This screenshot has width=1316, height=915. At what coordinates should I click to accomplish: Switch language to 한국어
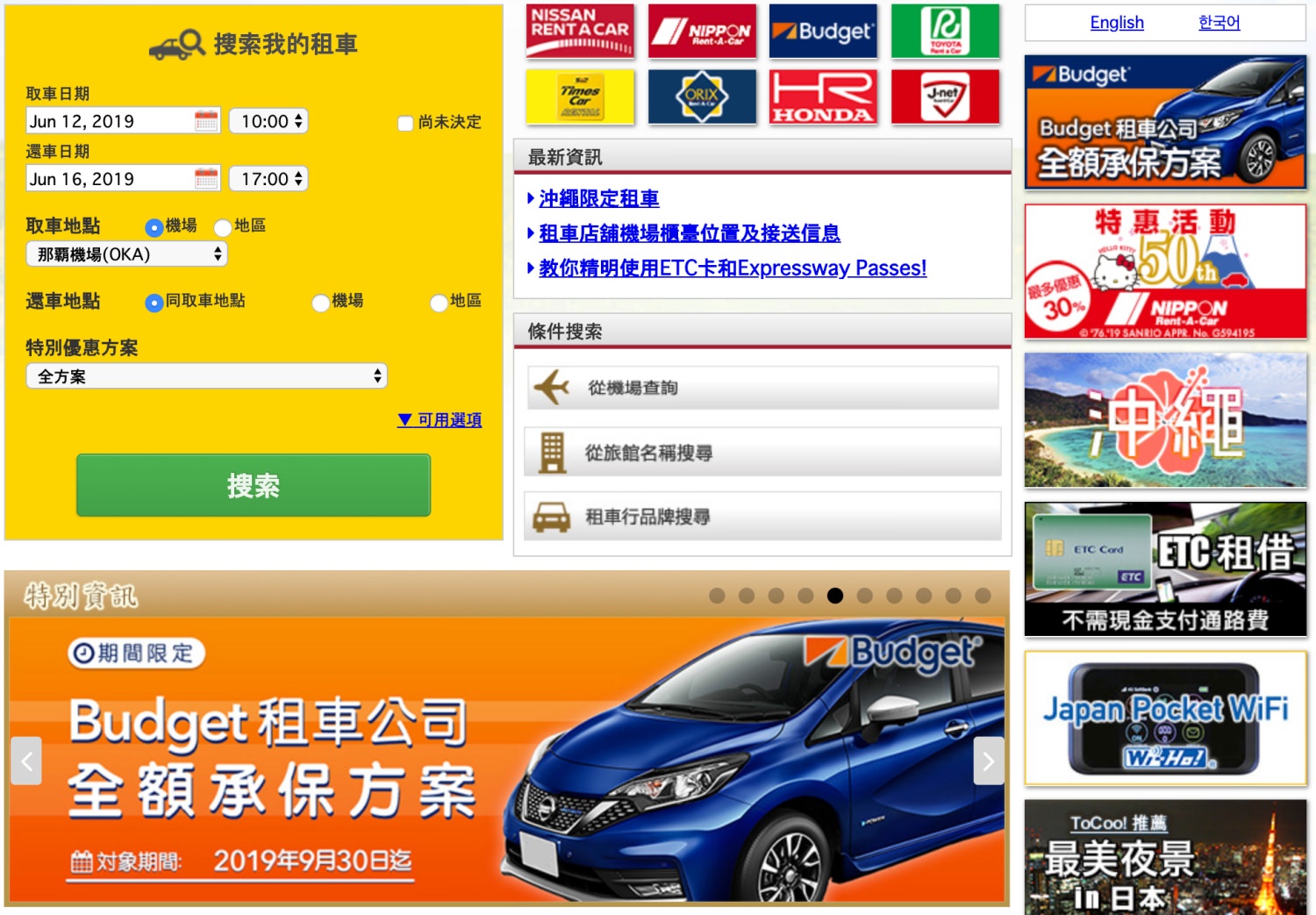(x=1219, y=22)
